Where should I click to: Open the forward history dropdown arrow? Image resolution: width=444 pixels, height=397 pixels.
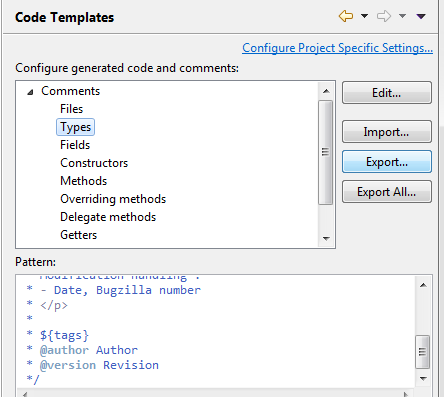[x=402, y=16]
